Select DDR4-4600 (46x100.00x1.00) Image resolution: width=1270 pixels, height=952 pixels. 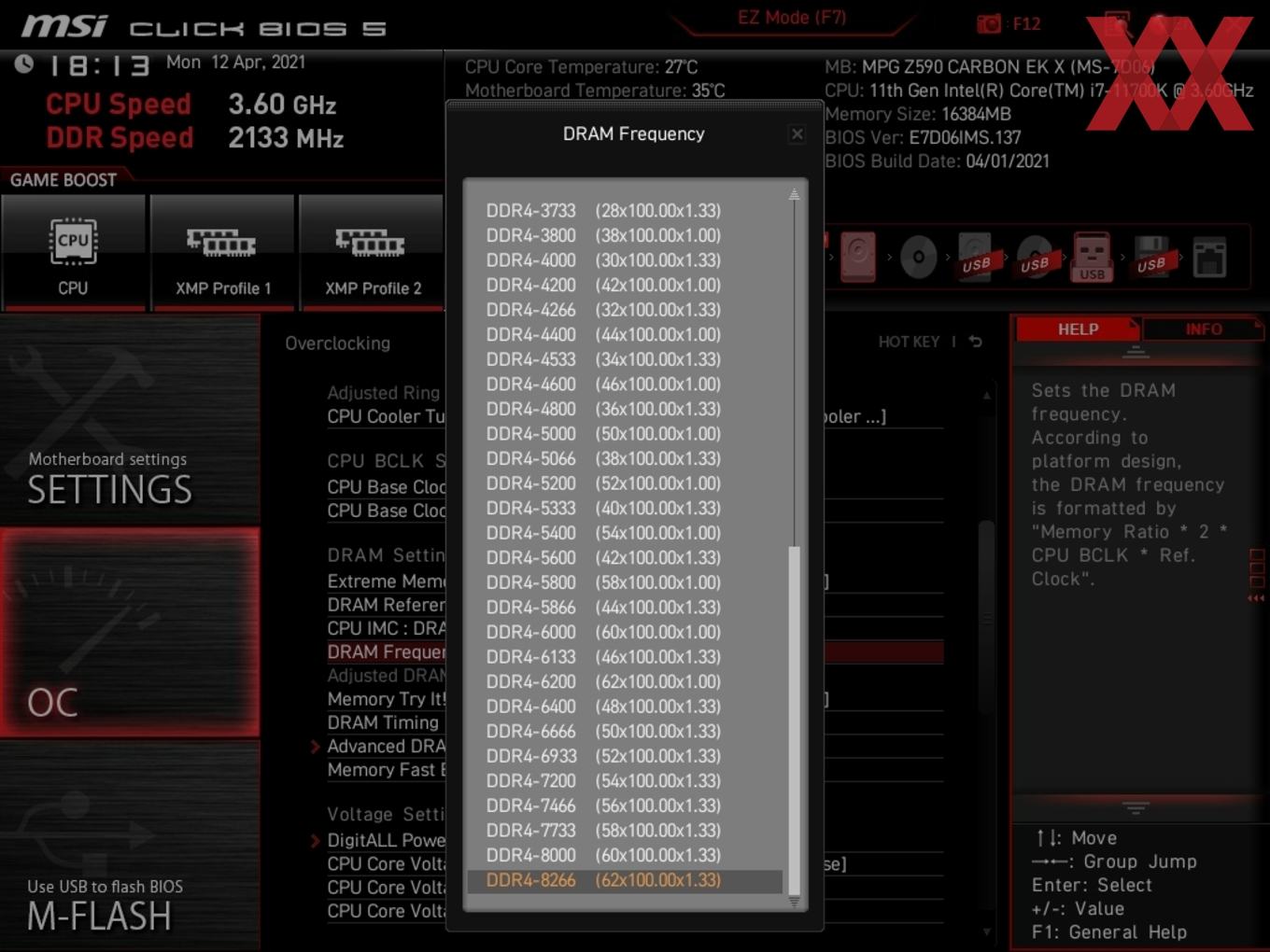[624, 384]
